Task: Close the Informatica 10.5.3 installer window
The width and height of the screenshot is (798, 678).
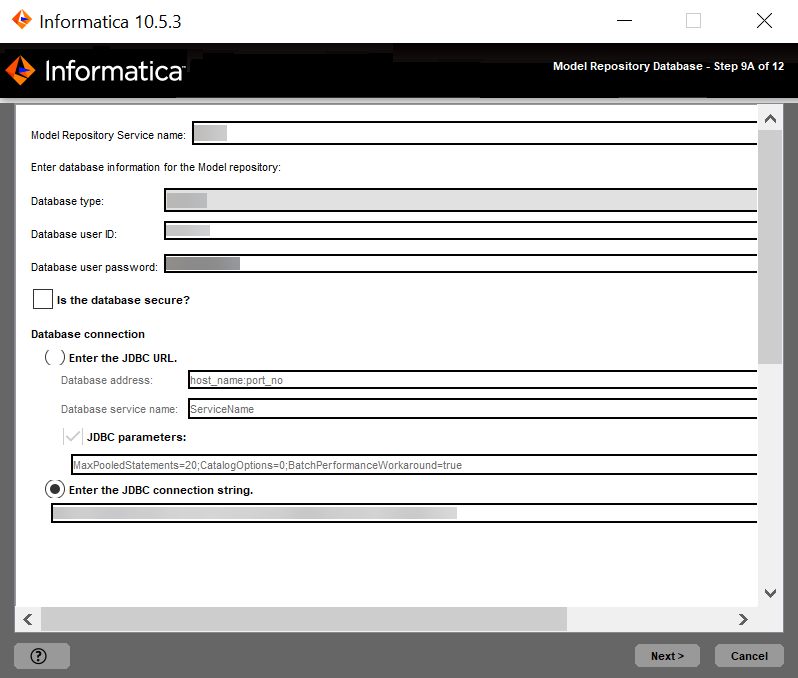Action: pyautogui.click(x=764, y=21)
